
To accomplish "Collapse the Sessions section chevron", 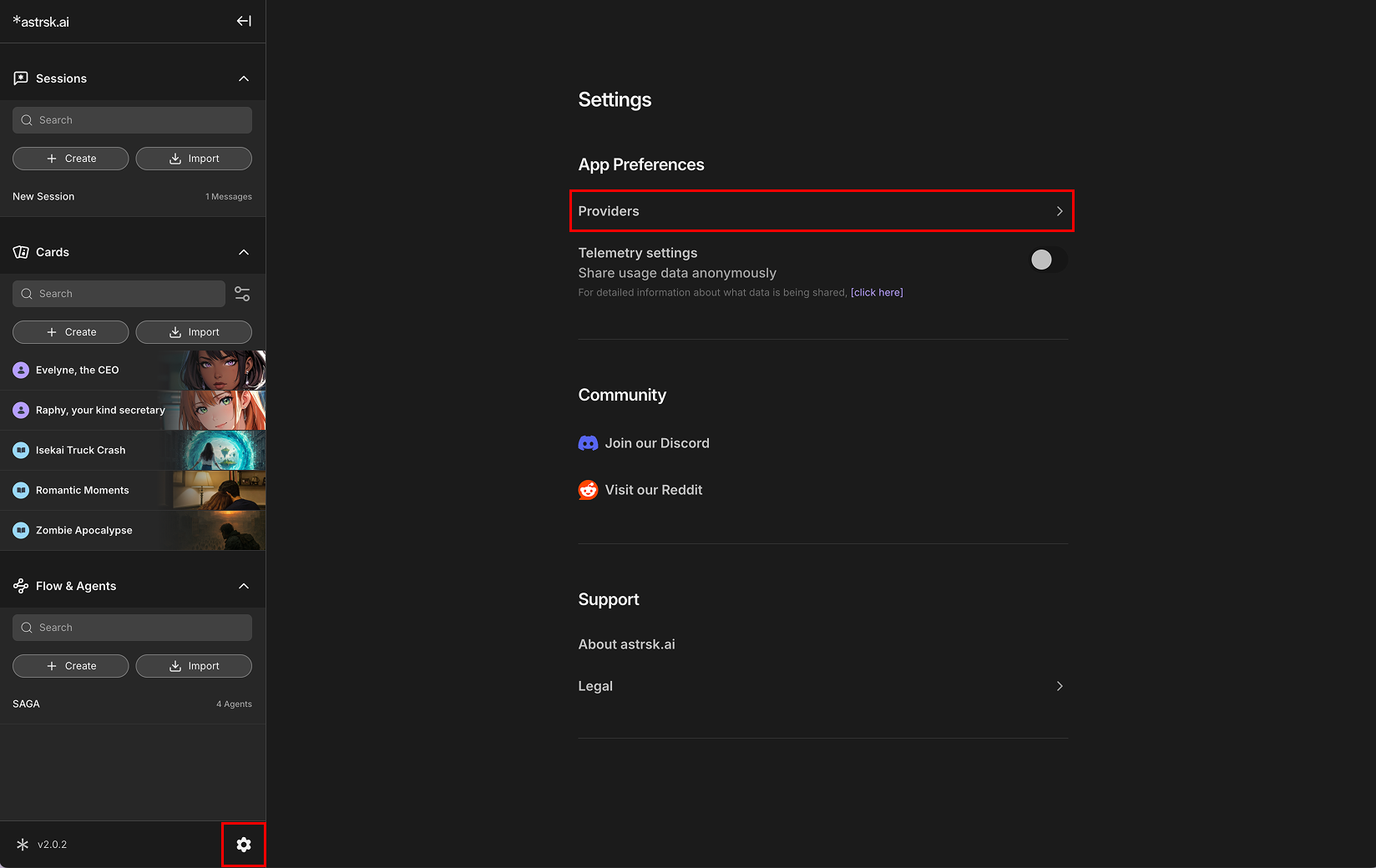I will click(x=244, y=78).
